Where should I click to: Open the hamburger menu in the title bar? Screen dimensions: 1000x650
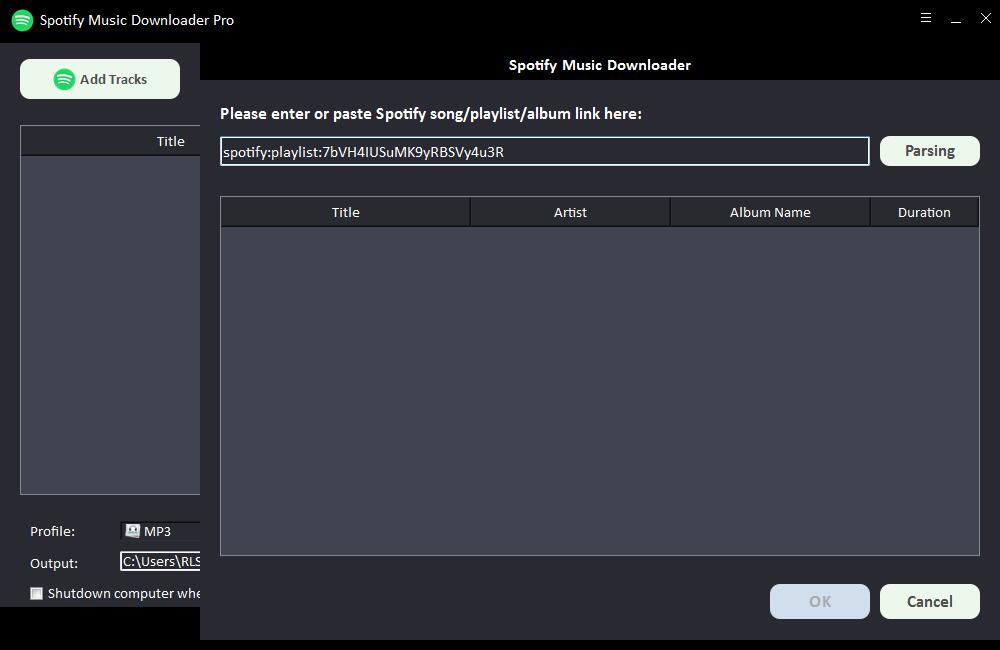926,18
